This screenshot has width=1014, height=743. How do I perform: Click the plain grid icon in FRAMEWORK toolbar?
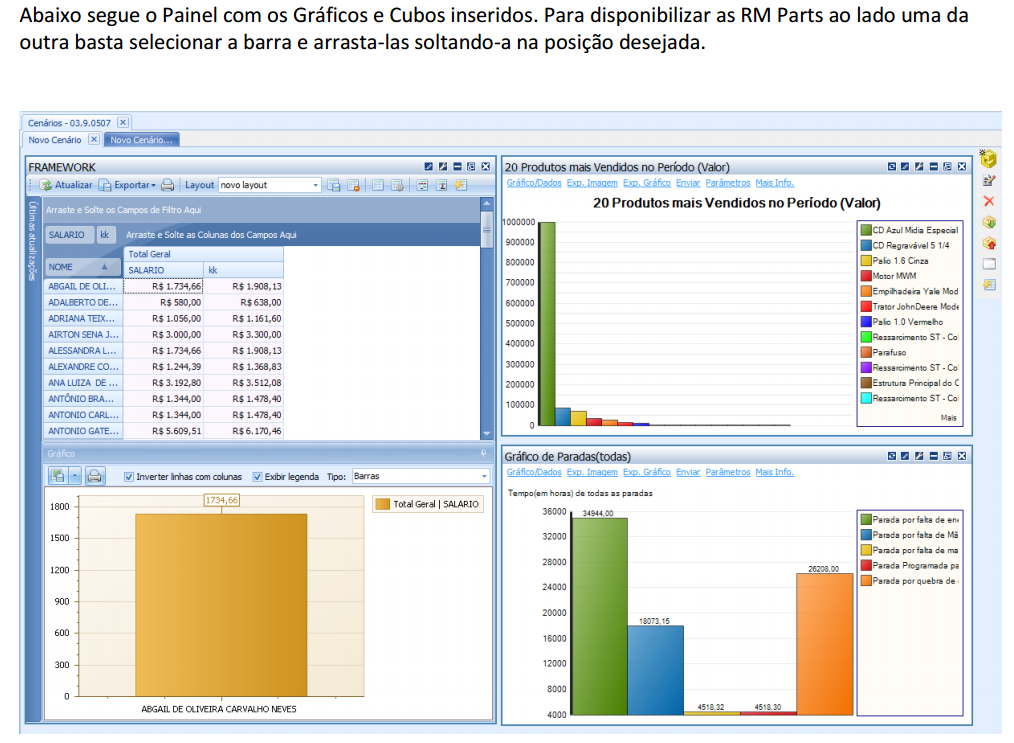378,186
